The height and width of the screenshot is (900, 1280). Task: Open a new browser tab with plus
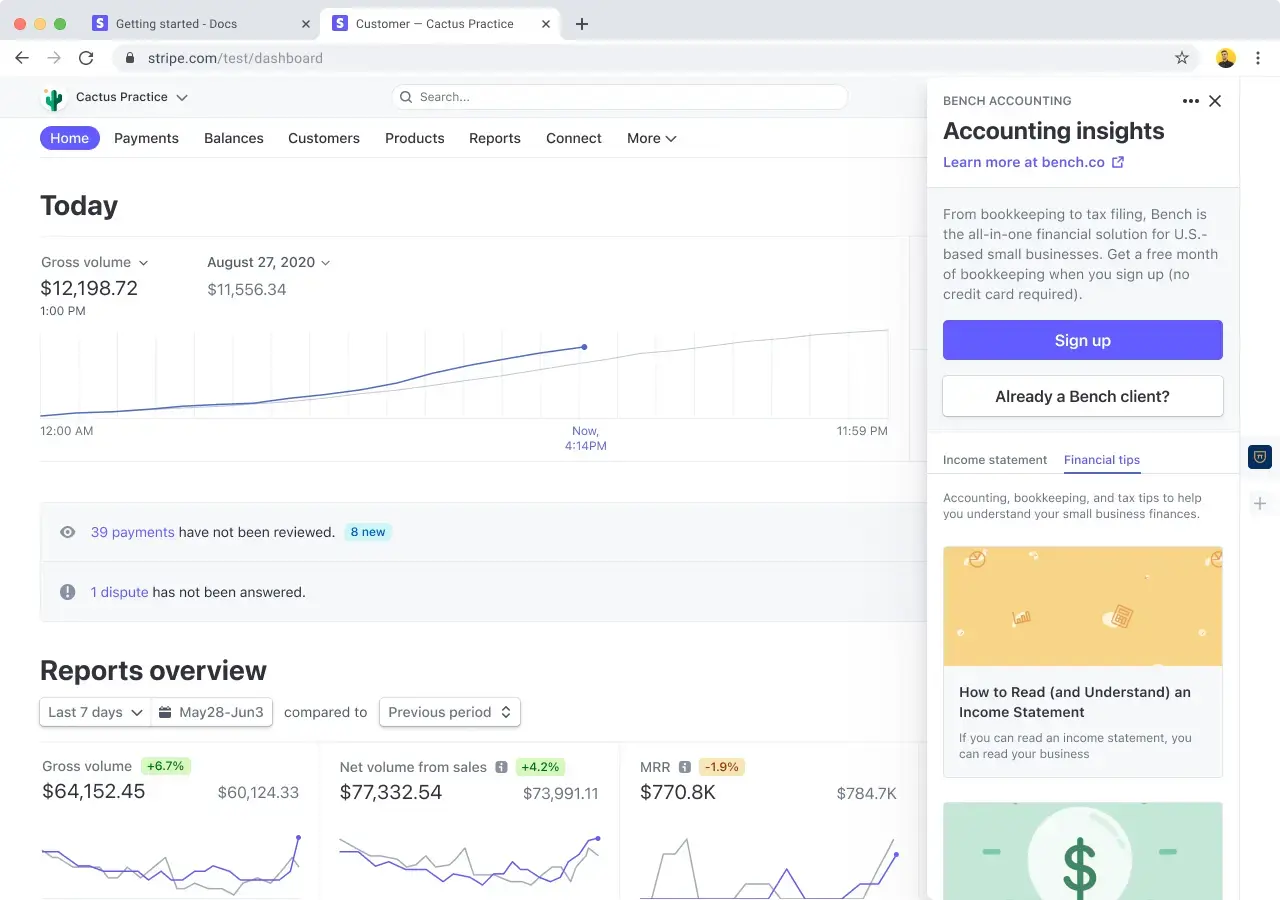(582, 24)
